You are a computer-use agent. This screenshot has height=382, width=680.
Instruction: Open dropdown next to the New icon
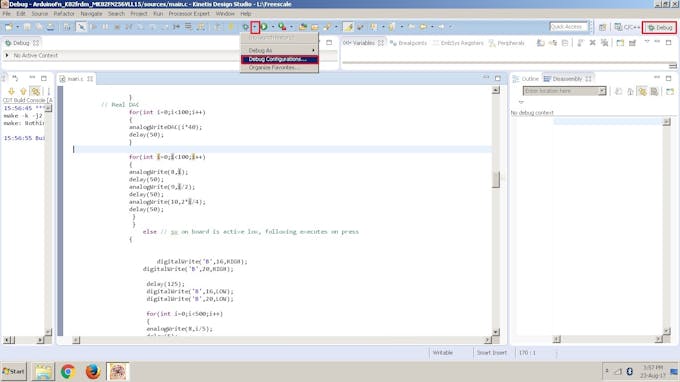(17, 27)
